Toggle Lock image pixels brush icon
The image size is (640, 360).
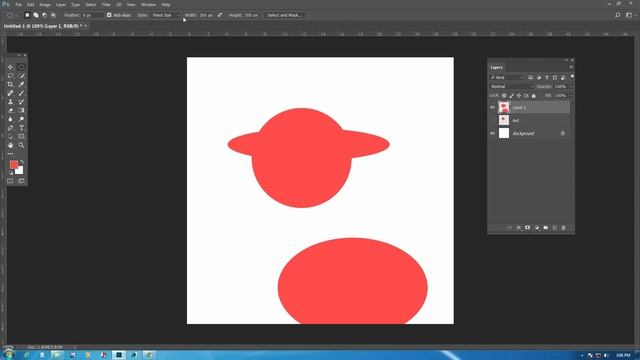(511, 96)
